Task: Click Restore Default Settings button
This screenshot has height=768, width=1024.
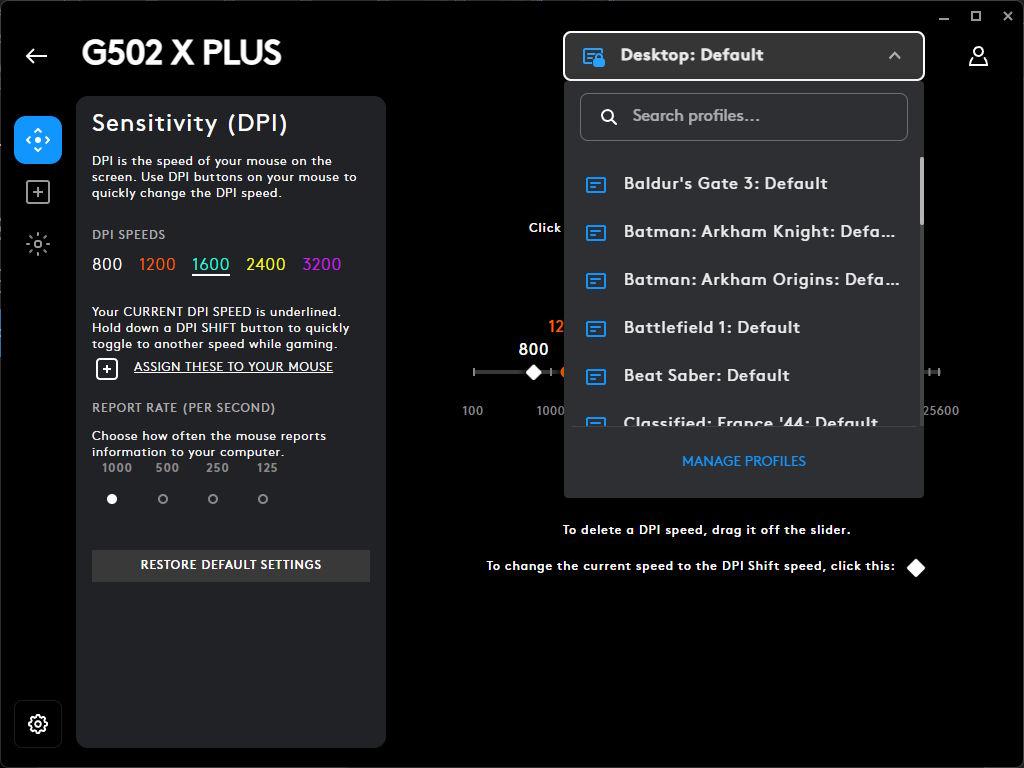Action: click(x=231, y=565)
